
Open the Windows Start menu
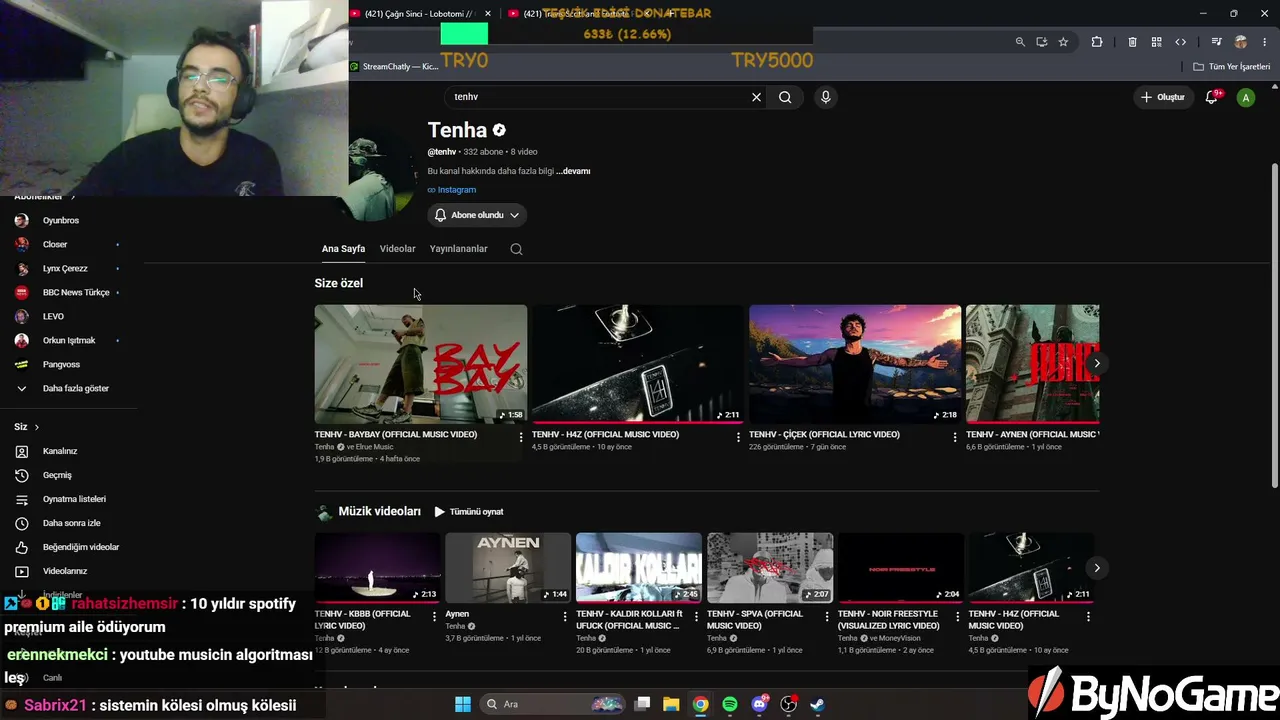[463, 704]
